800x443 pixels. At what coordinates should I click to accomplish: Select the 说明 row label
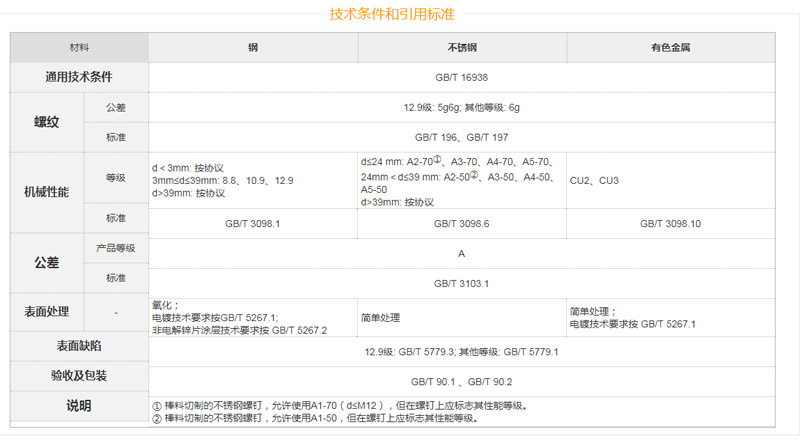point(79,405)
